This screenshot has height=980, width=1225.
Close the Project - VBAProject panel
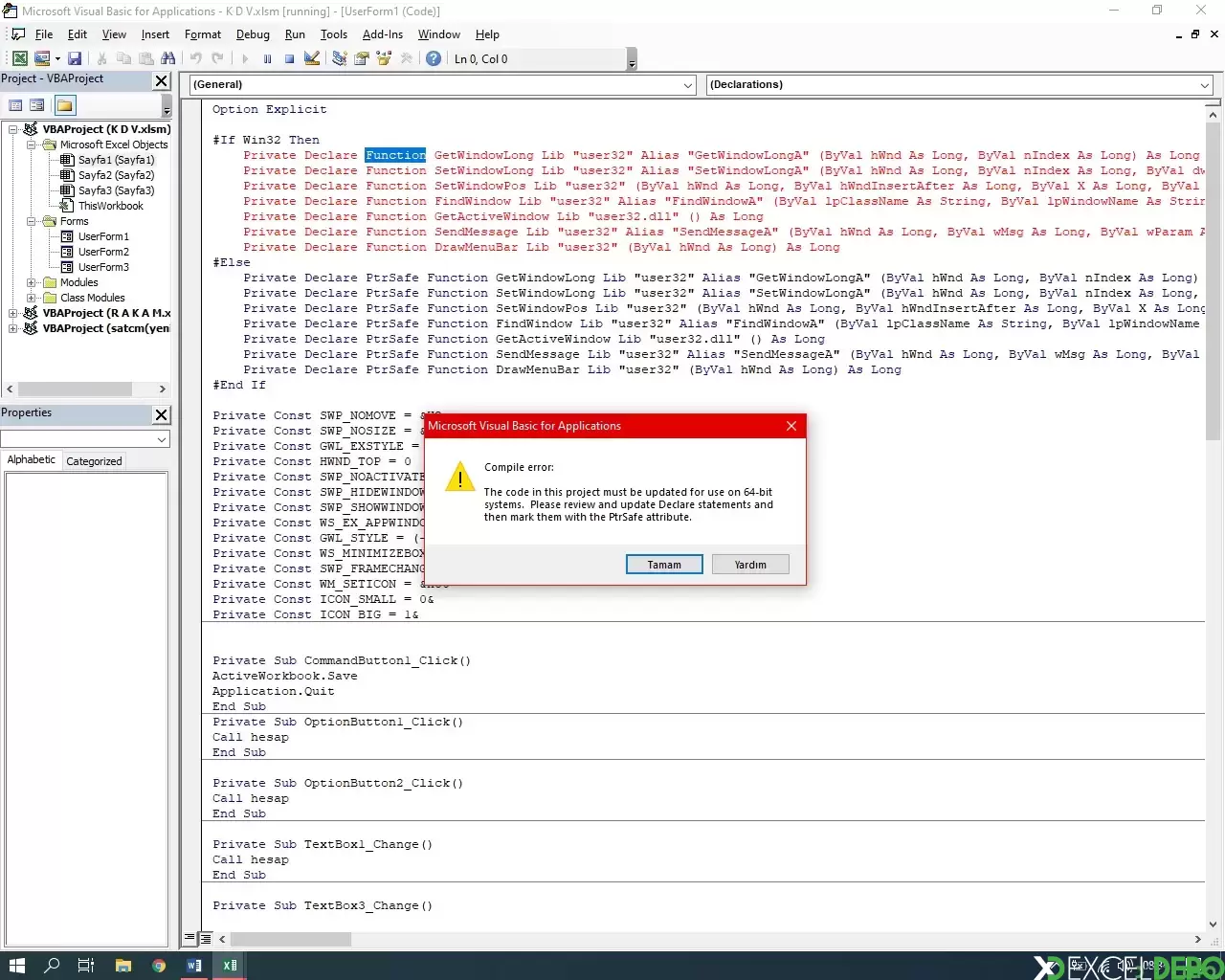[162, 81]
